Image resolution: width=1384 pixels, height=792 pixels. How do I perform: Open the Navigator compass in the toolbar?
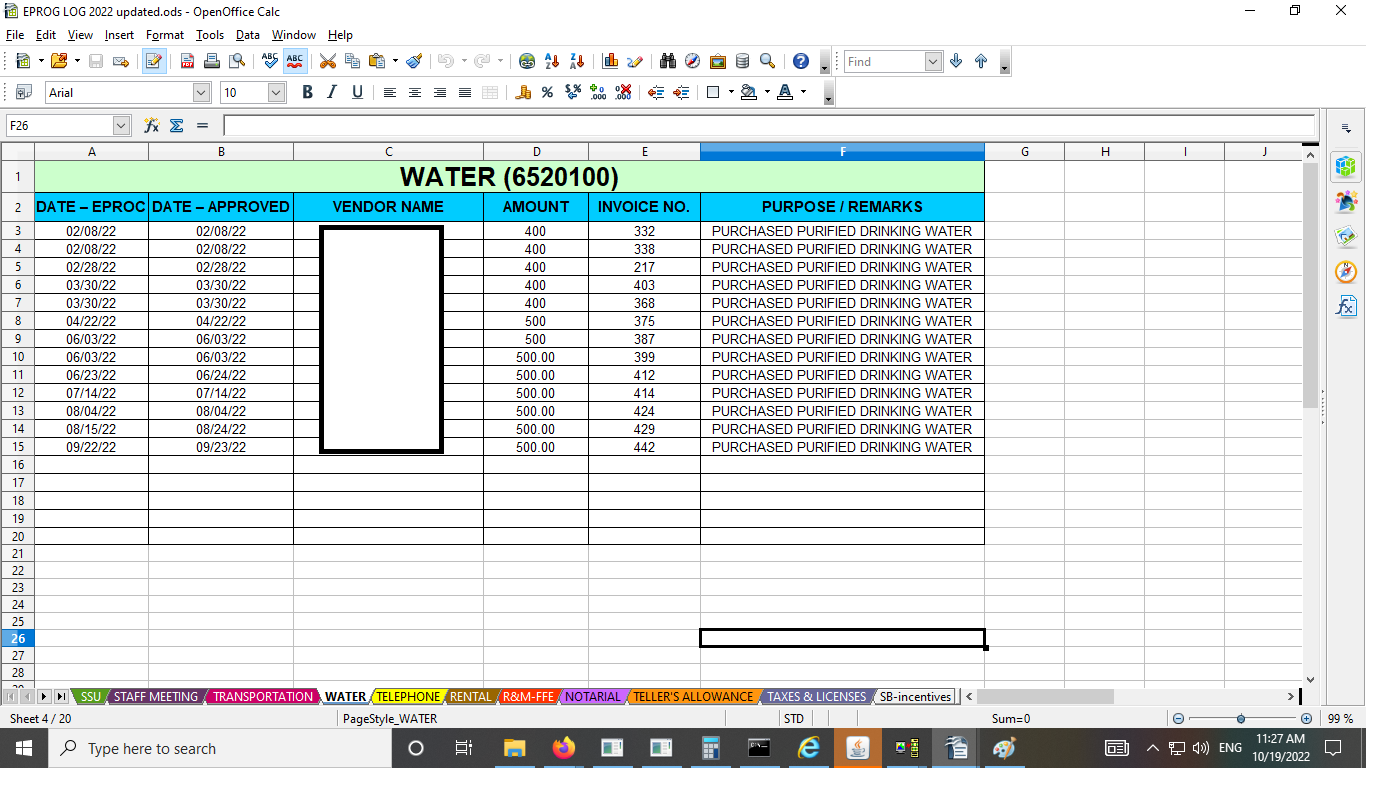tap(692, 61)
